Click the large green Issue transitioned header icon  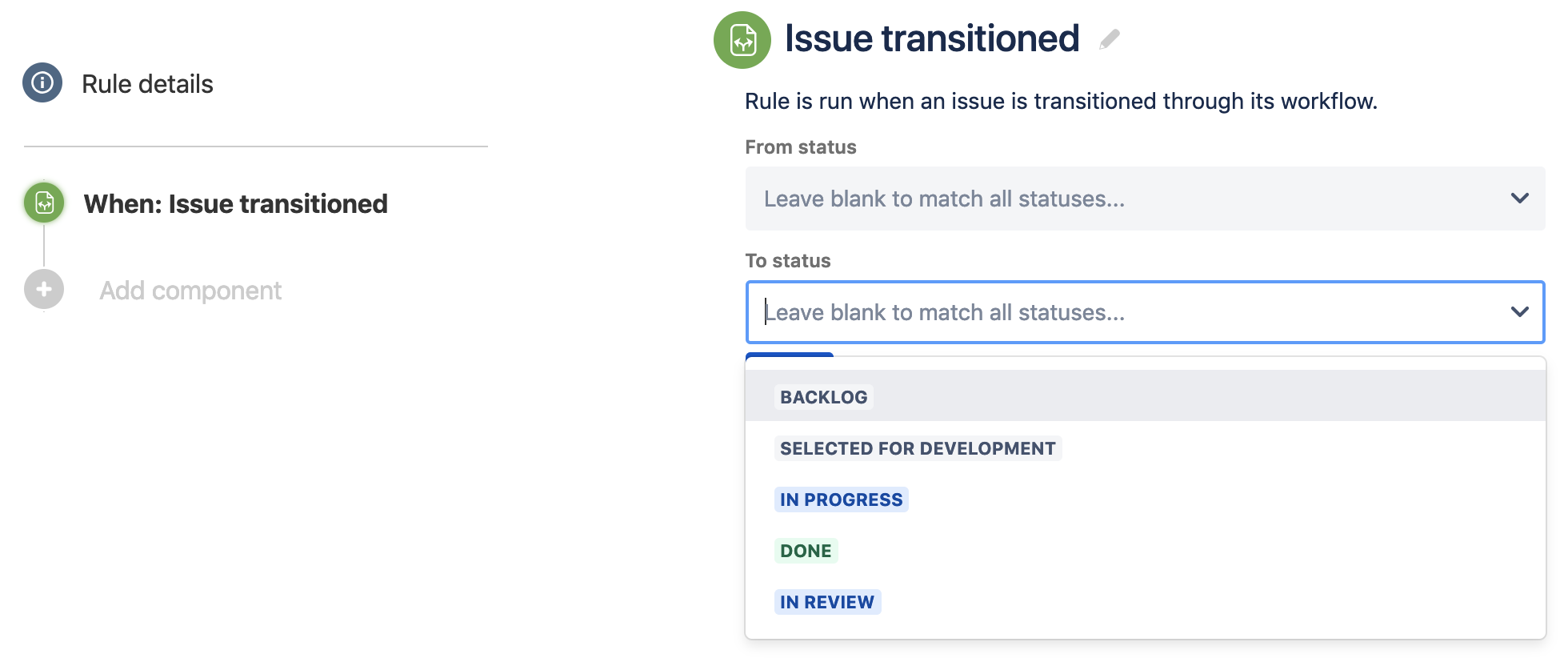click(742, 40)
